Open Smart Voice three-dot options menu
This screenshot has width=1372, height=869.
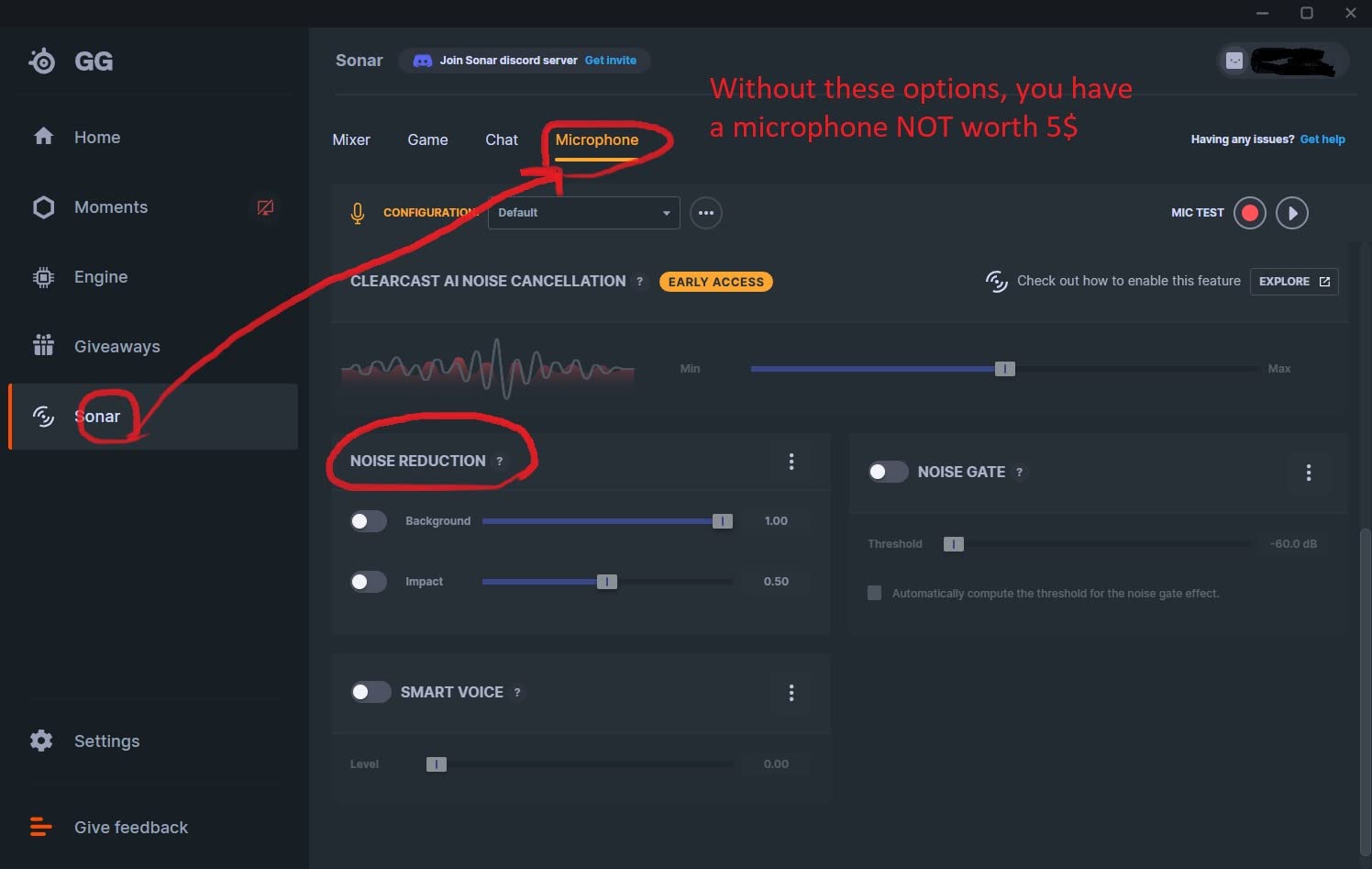coord(791,693)
